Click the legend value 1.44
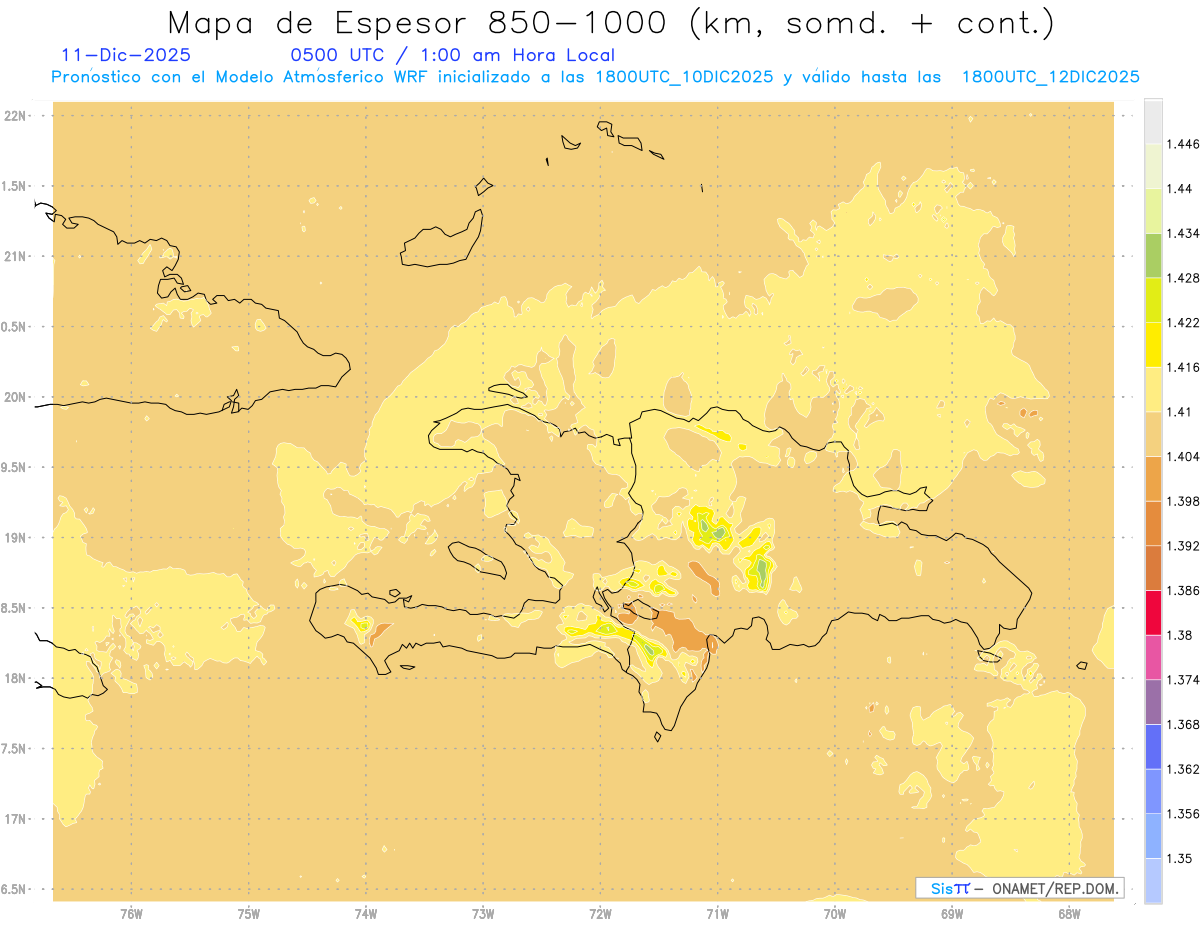1200x927 pixels. coord(1180,189)
